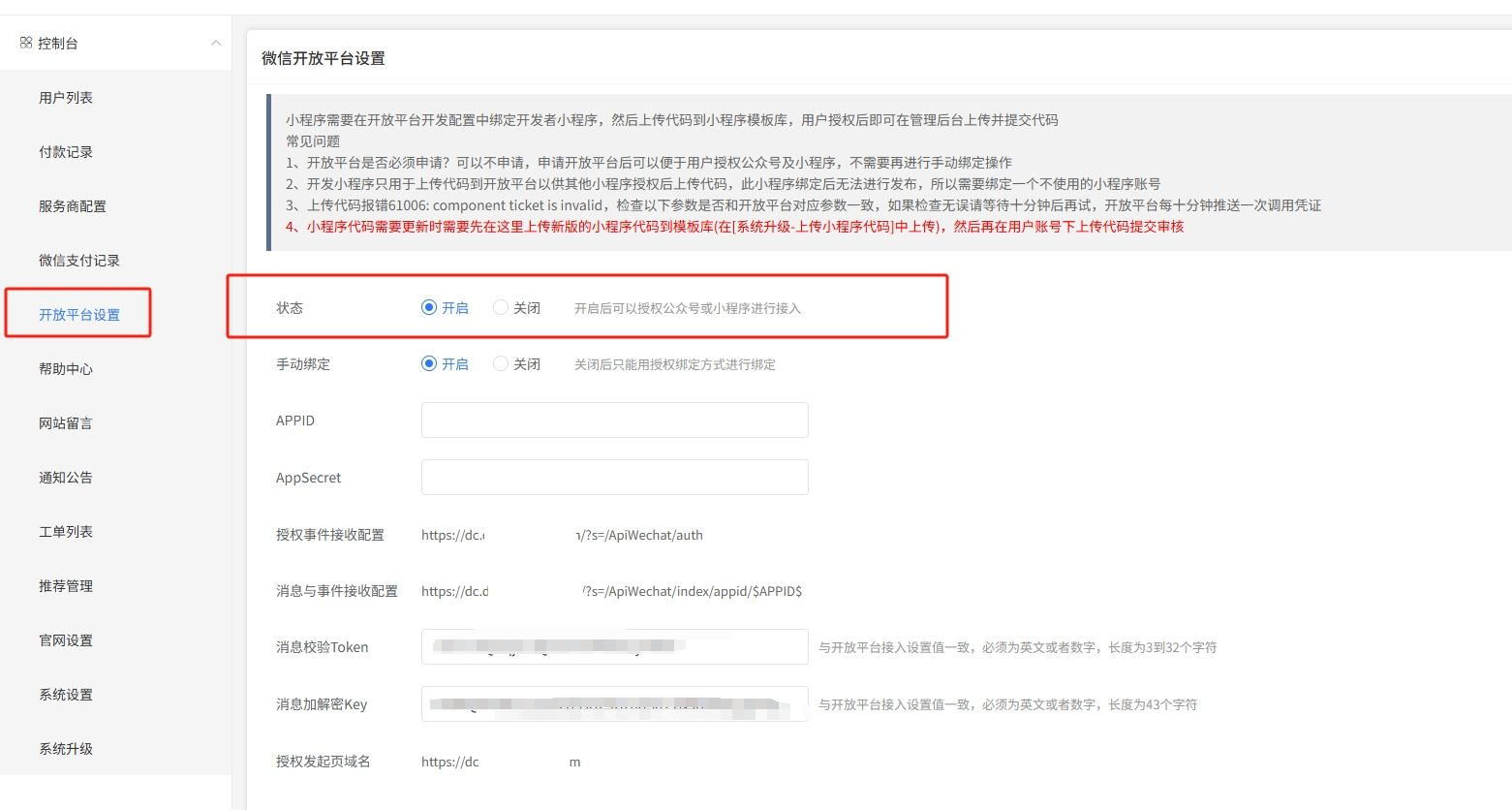The image size is (1512, 810).
Task: Open 服务商配置 menu item
Action: point(73,206)
